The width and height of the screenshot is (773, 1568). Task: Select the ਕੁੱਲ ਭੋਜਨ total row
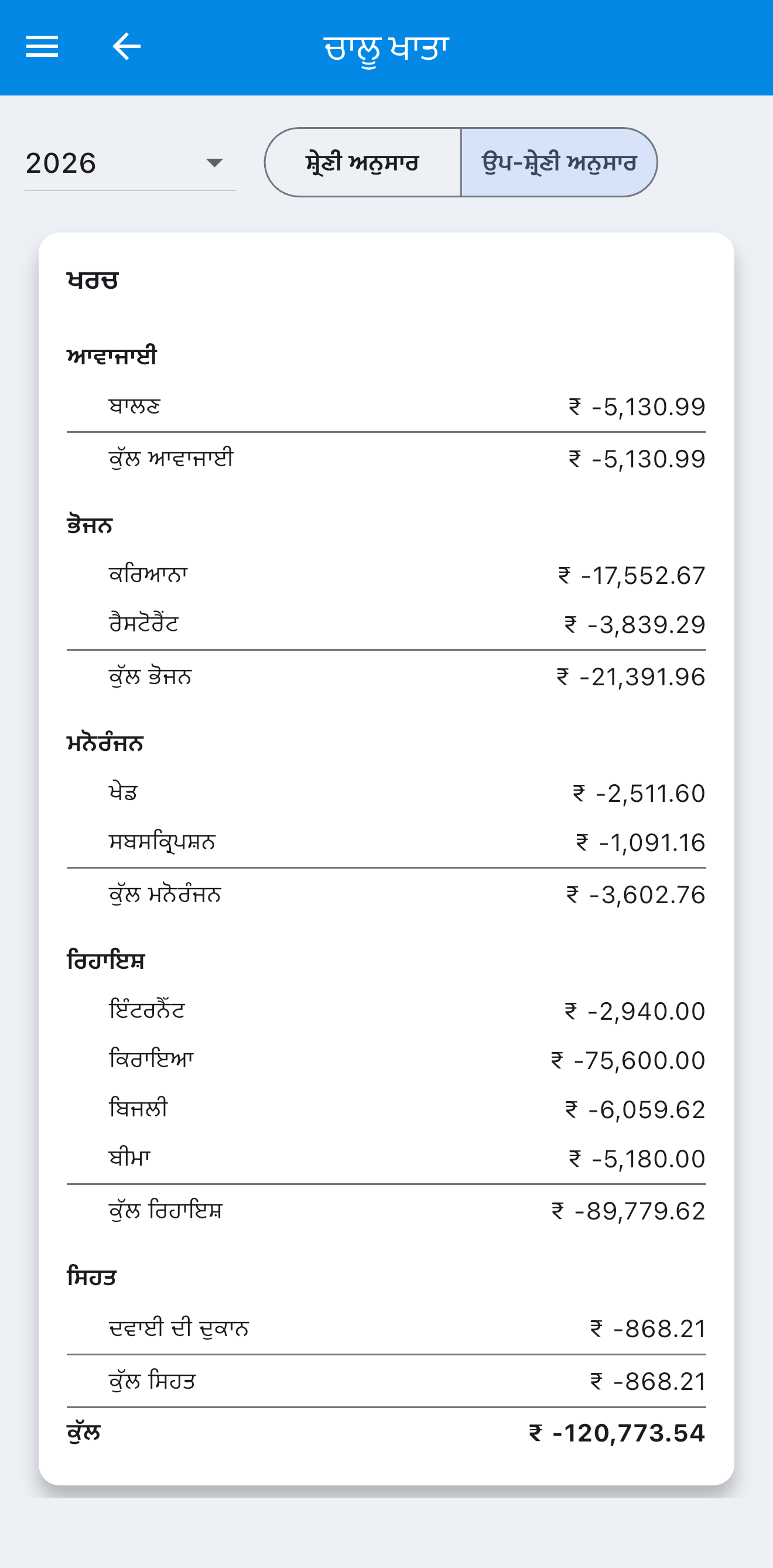pos(386,677)
